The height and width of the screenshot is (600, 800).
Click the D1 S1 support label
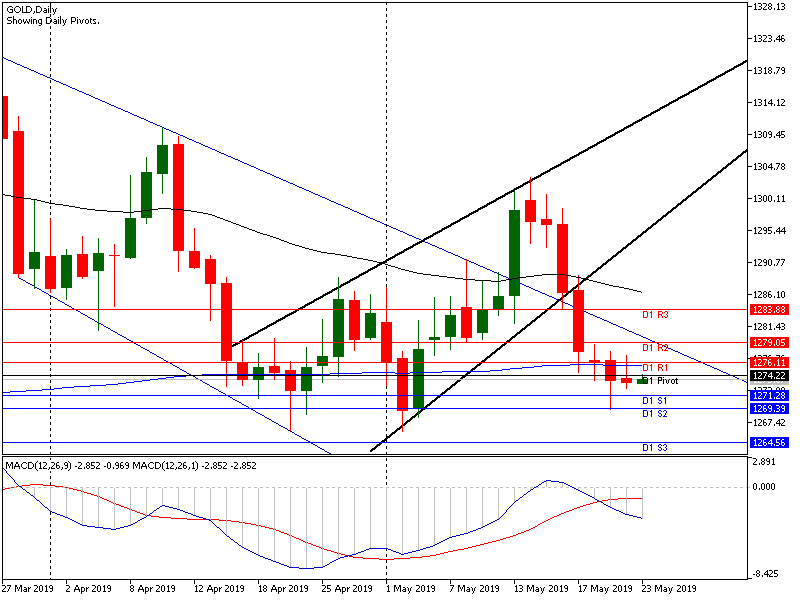(x=655, y=401)
